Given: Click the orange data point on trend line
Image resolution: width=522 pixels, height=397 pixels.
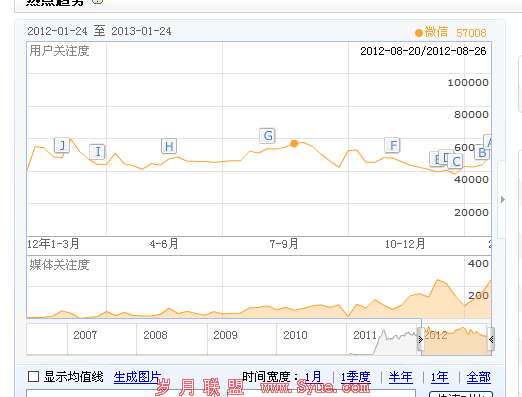Looking at the screenshot, I should [x=294, y=144].
